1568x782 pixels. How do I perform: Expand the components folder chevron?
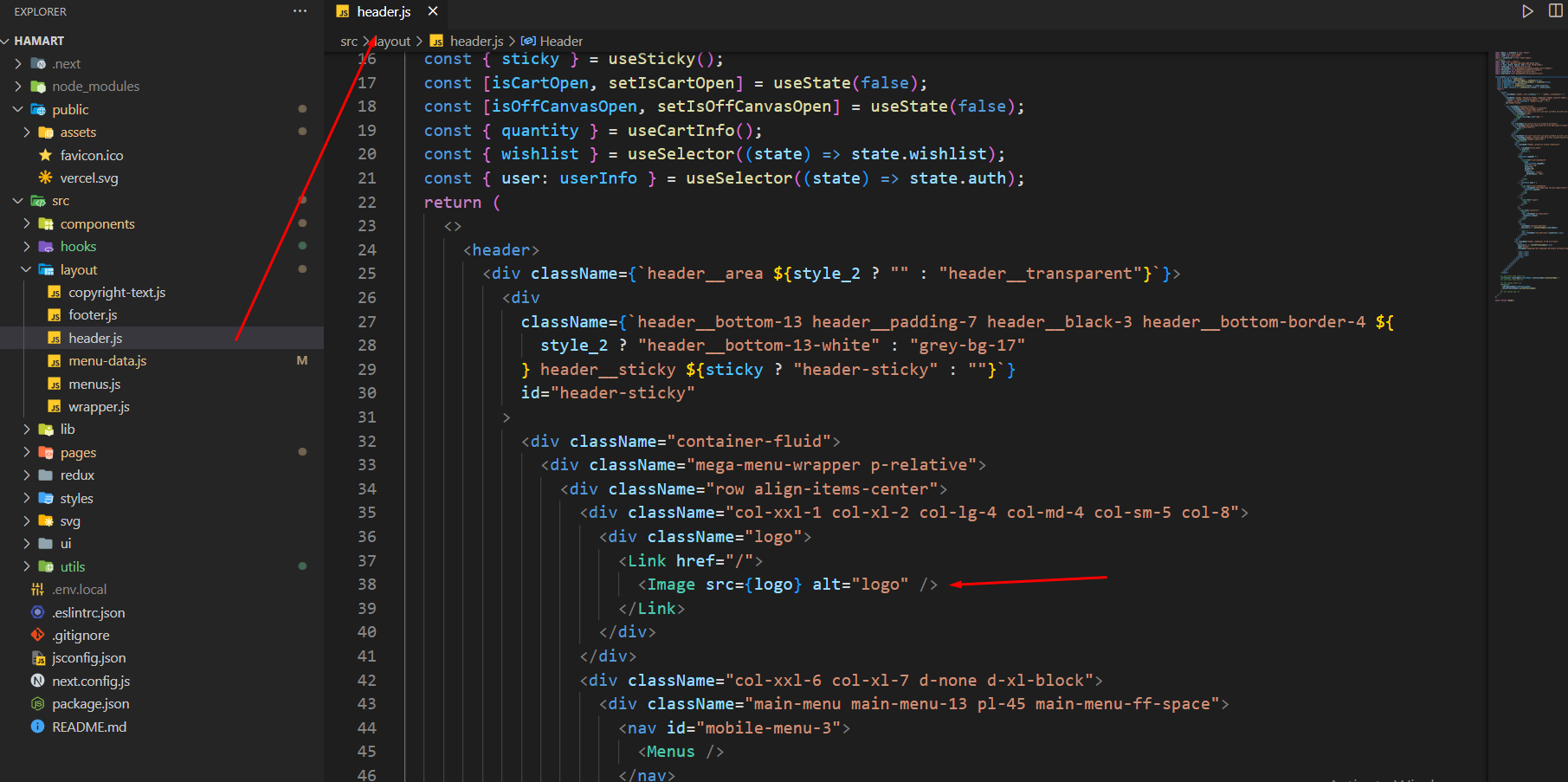(27, 223)
